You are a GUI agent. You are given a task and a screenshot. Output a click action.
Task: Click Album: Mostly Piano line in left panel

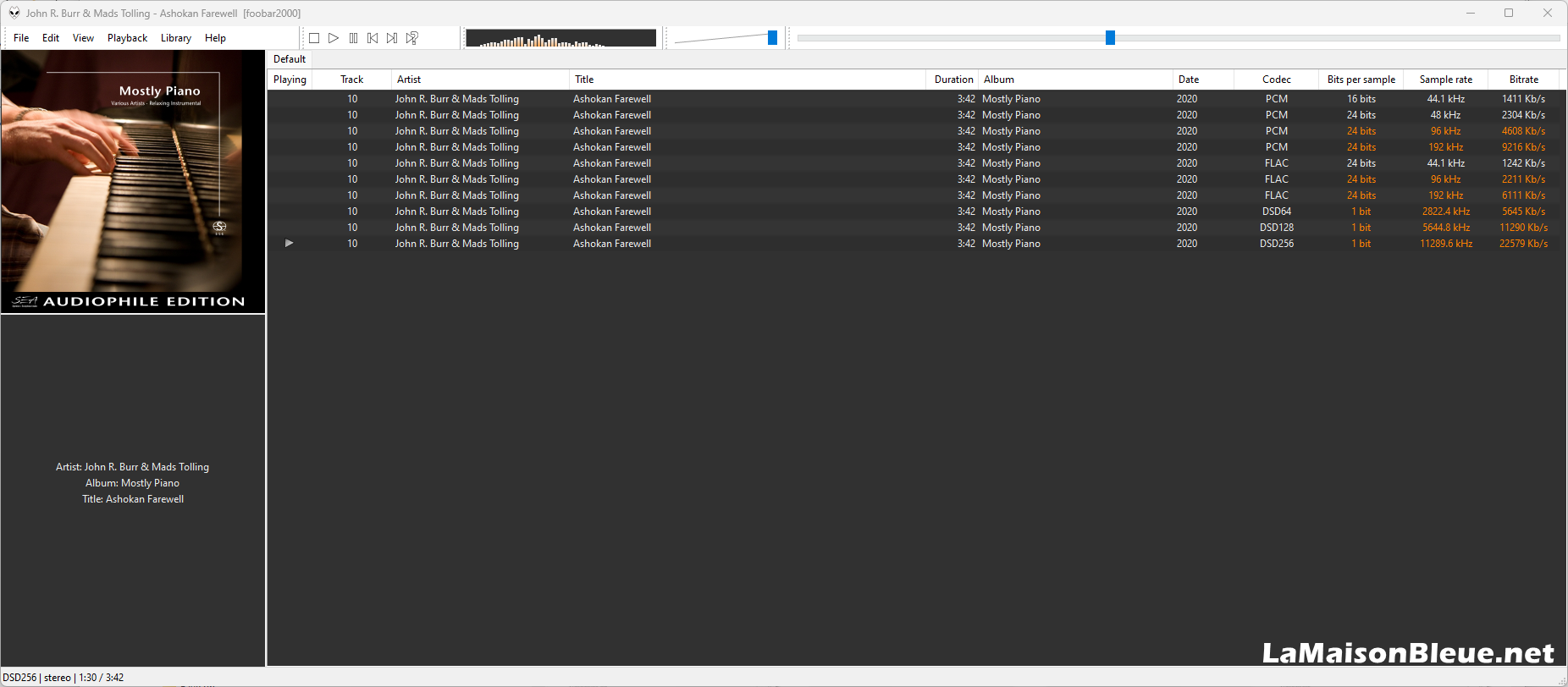pos(133,483)
